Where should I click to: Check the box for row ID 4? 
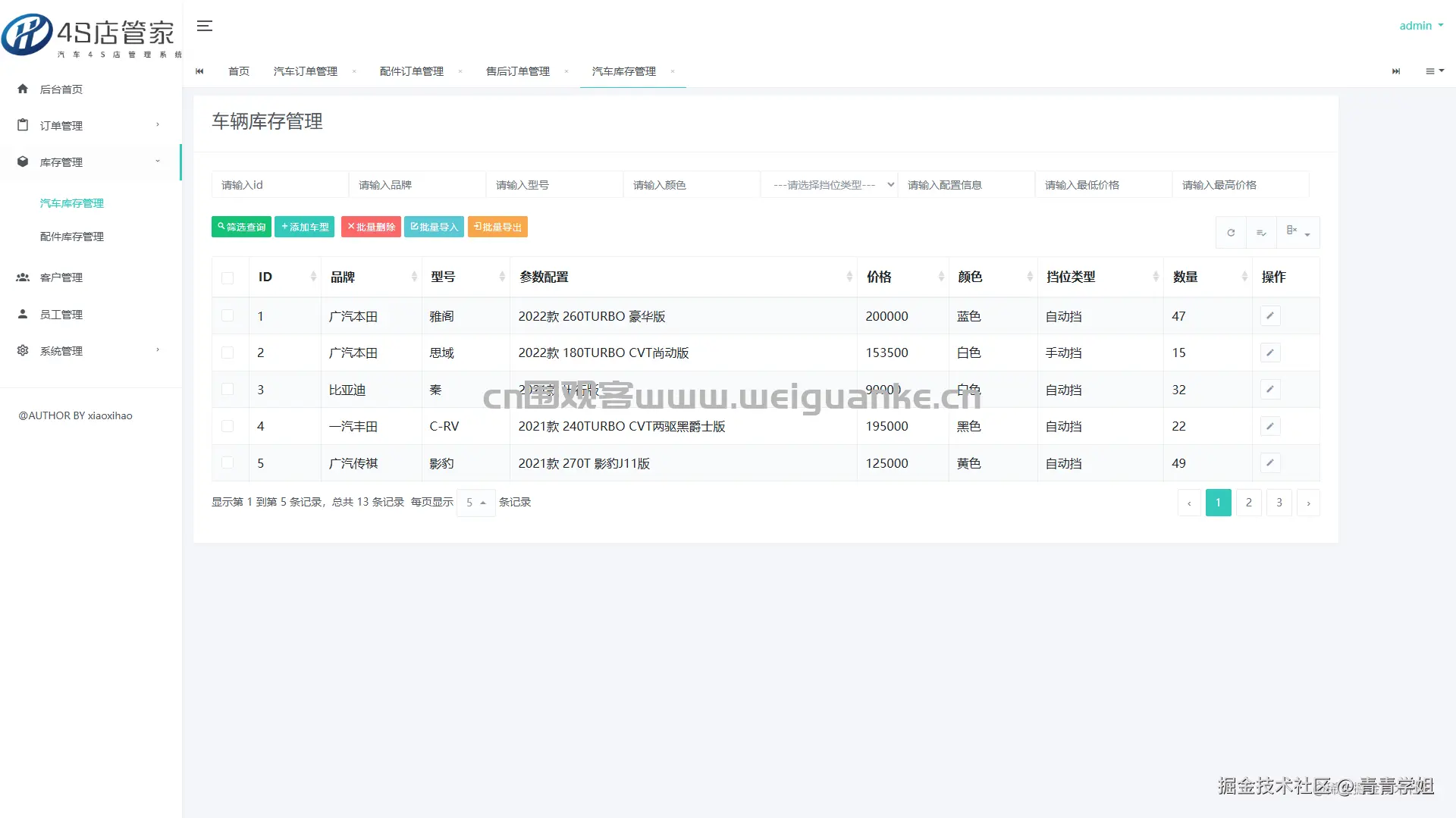tap(227, 426)
